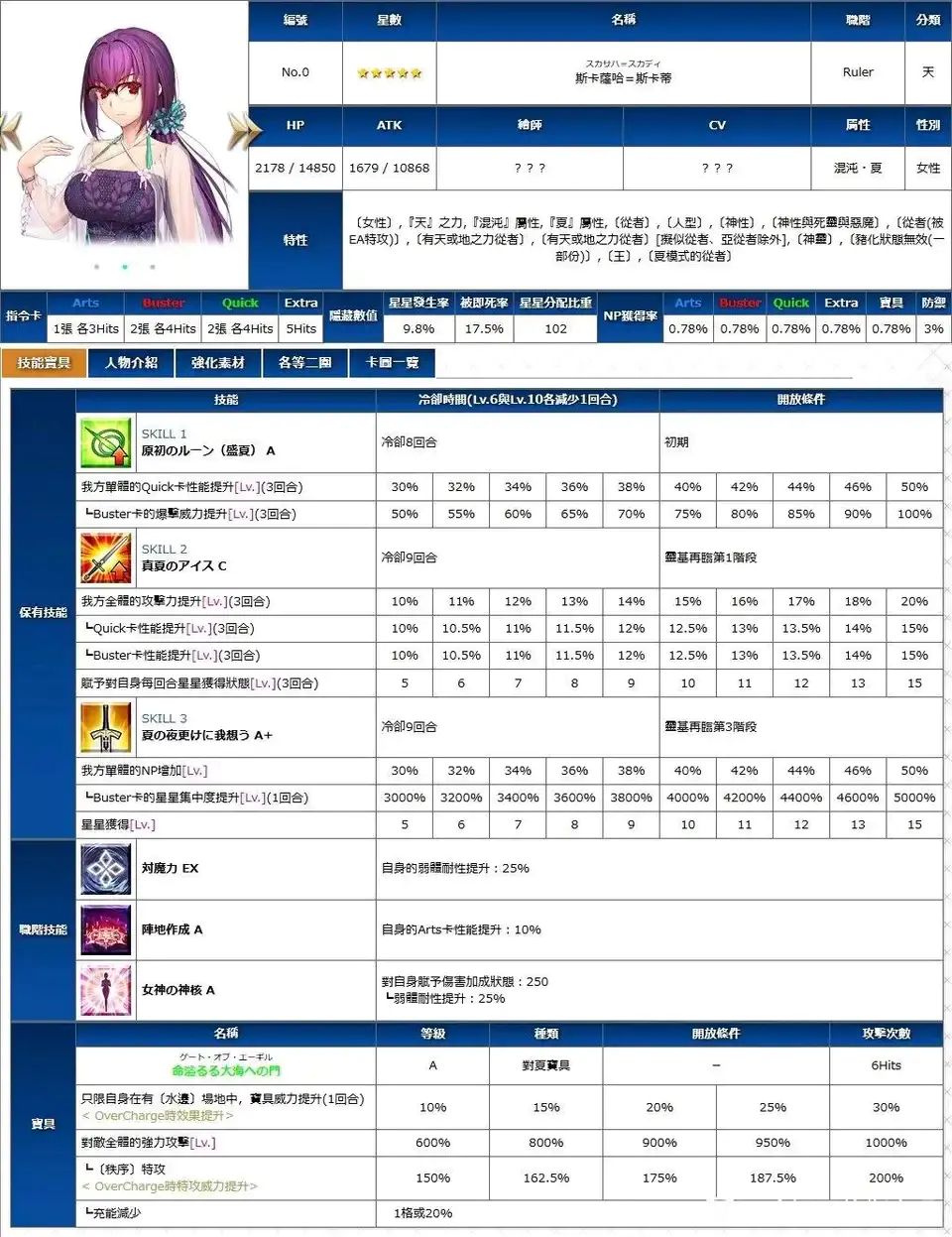
Task: Open the 各等二圍 tab
Action: (x=304, y=363)
